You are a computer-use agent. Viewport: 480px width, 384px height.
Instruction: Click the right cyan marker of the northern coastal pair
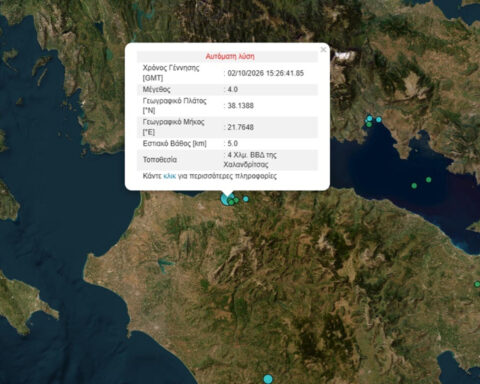click(x=379, y=119)
